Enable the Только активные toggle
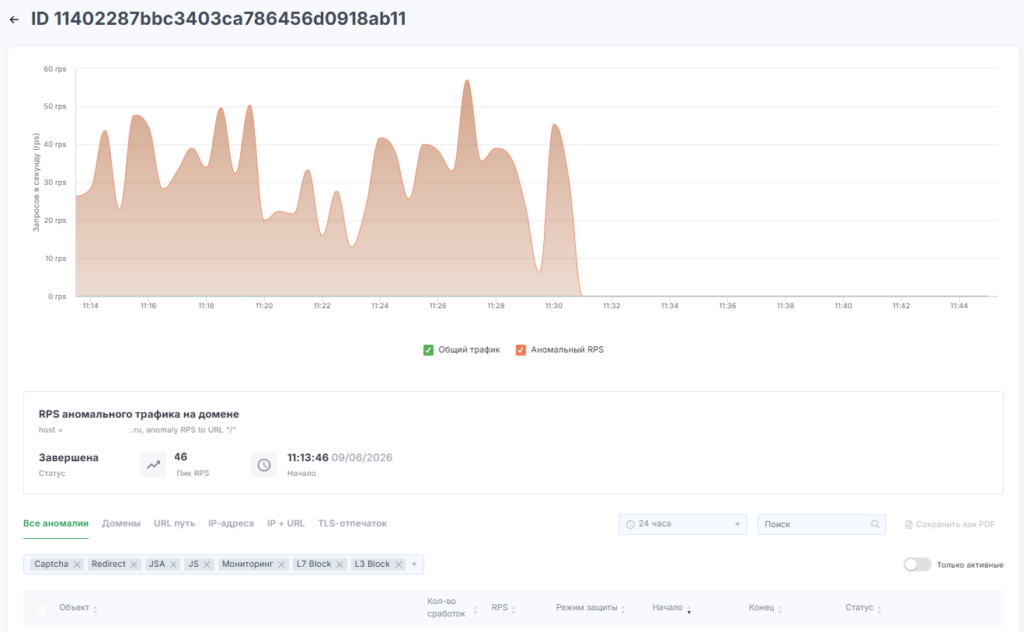The height and width of the screenshot is (632, 1024). [x=917, y=565]
